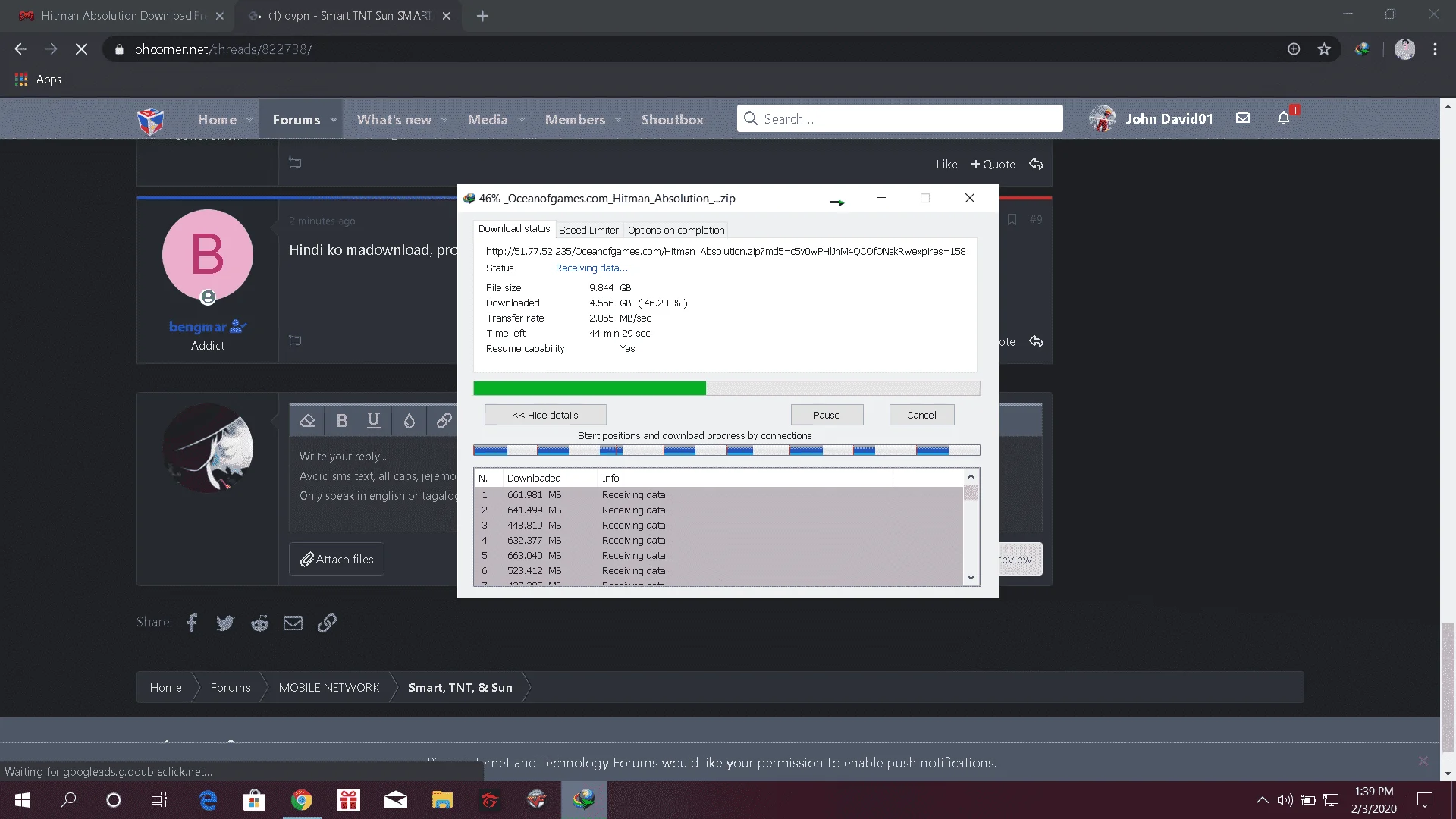Cancel the download

921,416
